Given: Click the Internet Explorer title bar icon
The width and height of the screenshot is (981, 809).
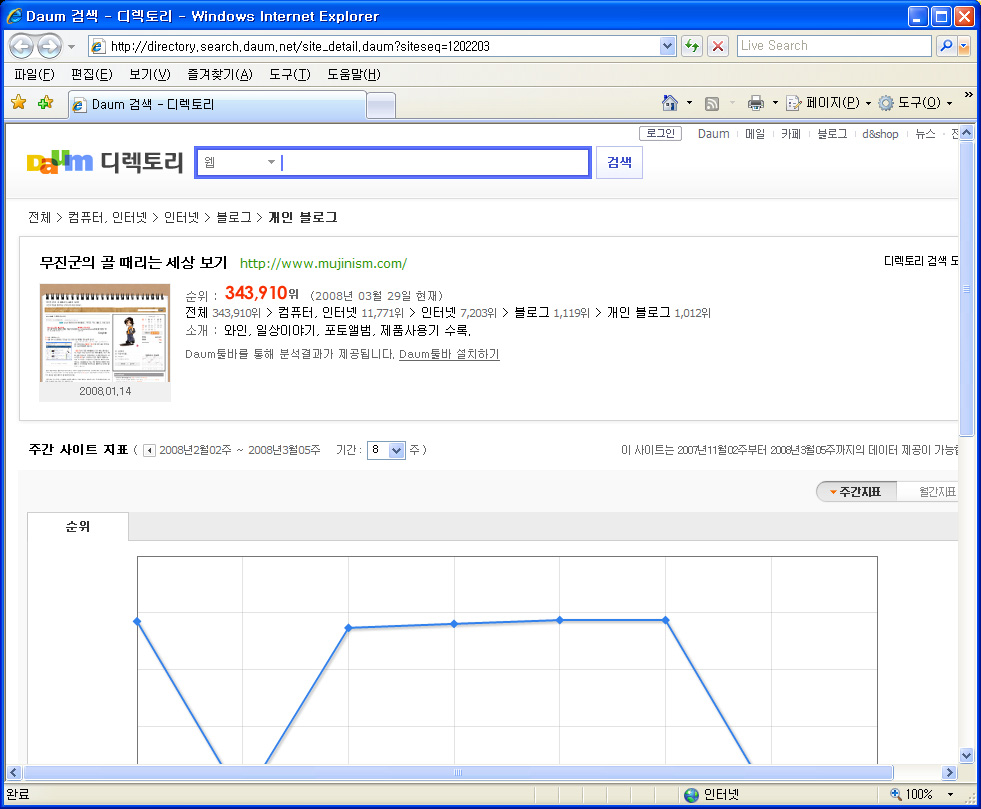Looking at the screenshot, I should (x=14, y=16).
